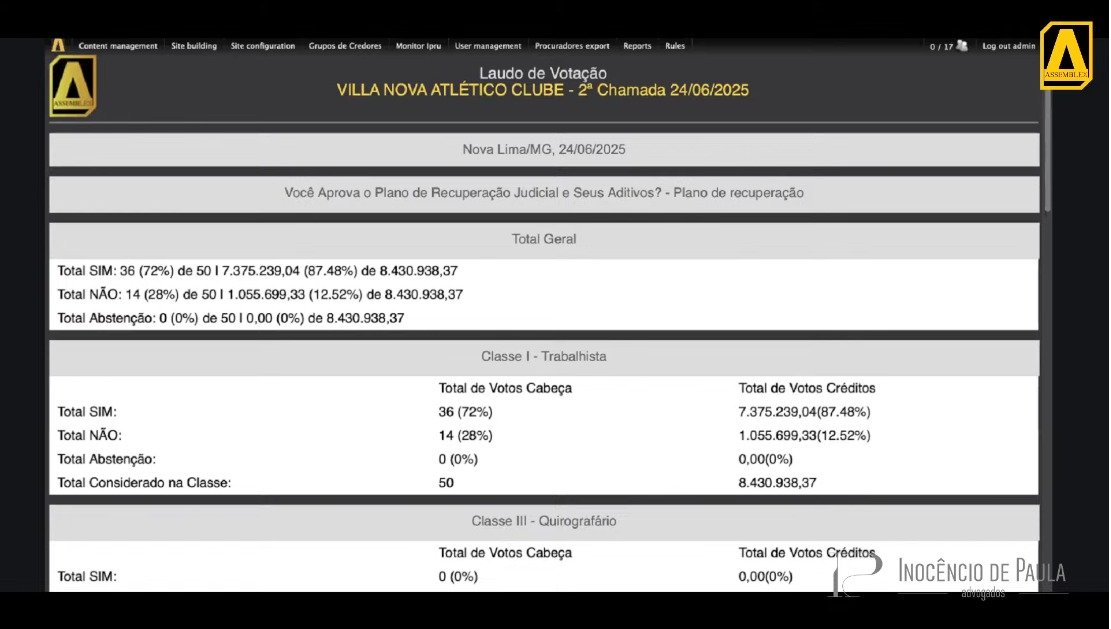Click the Classe III - Quirografário header
This screenshot has height=629, width=1111.
(x=544, y=521)
